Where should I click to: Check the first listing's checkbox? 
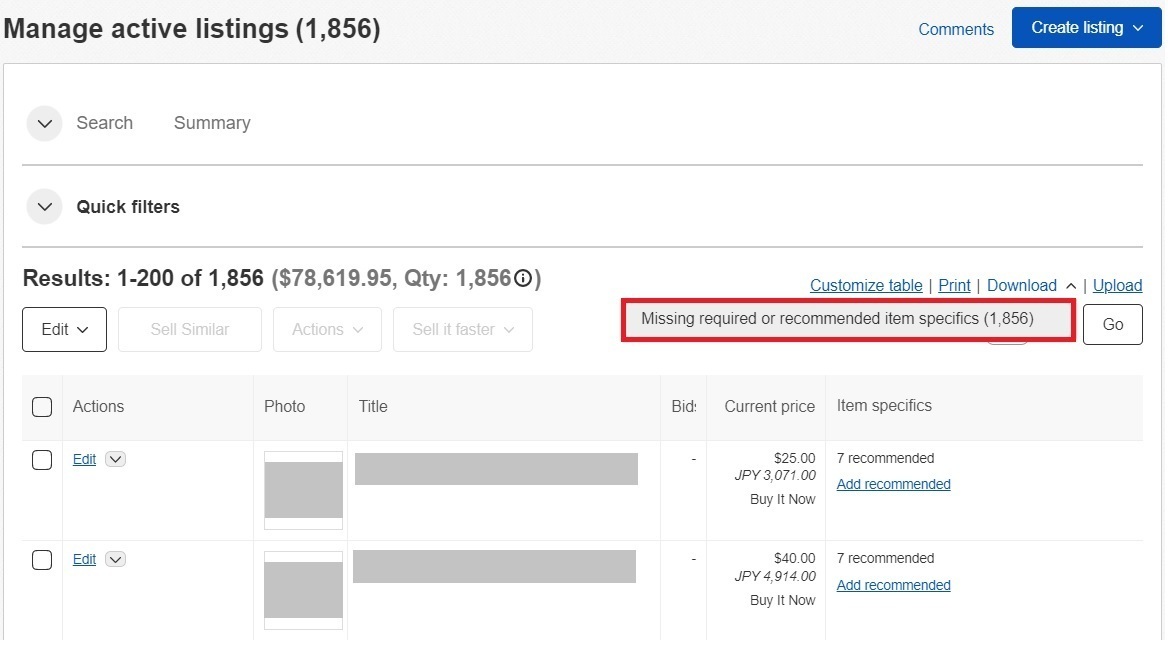(x=42, y=460)
